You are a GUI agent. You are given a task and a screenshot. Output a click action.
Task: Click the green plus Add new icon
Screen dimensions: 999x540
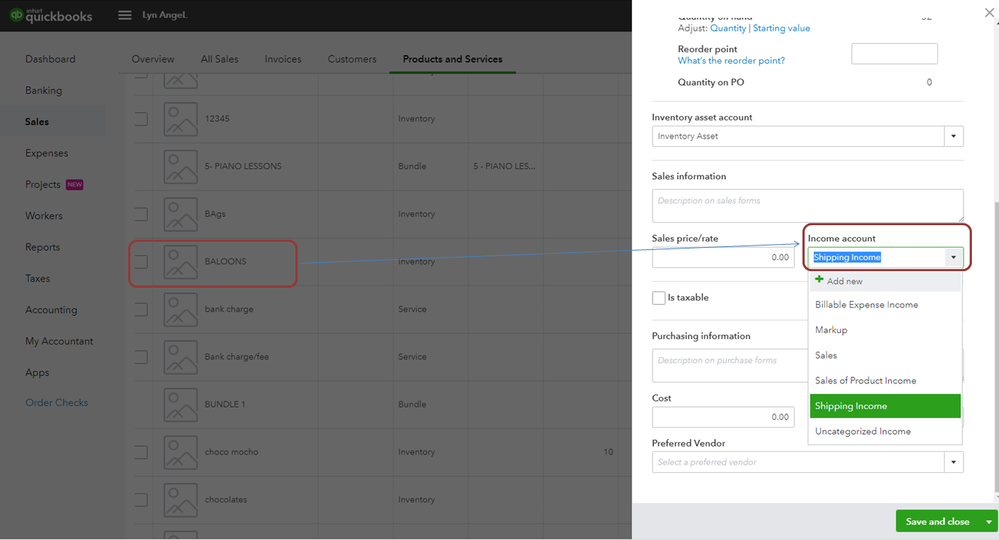coord(819,280)
